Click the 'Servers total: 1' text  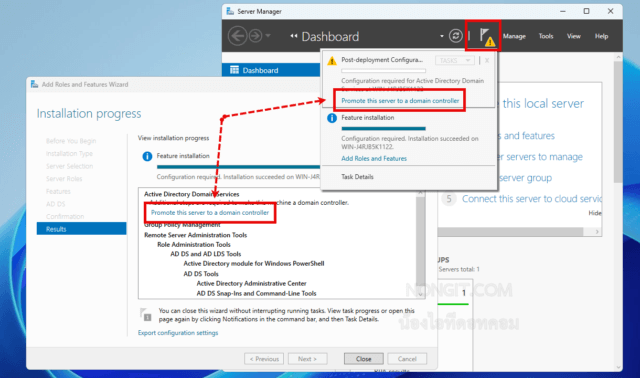tap(459, 269)
